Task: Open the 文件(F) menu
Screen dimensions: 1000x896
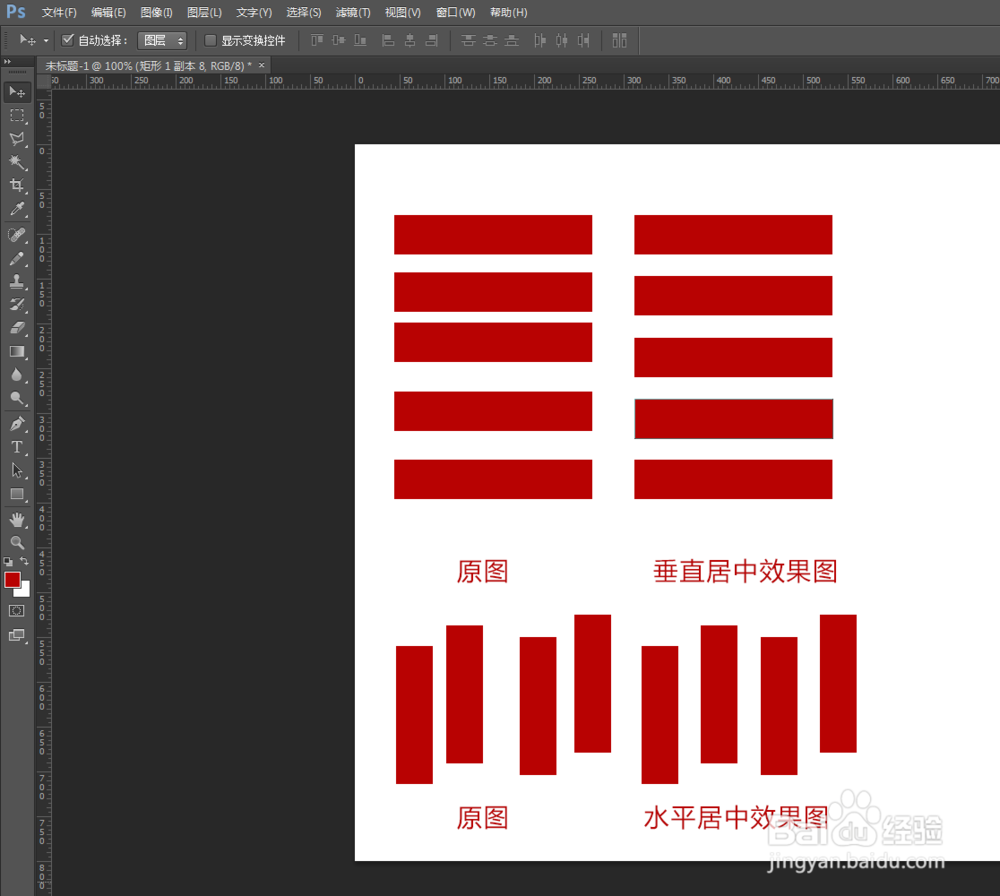Action: point(59,13)
